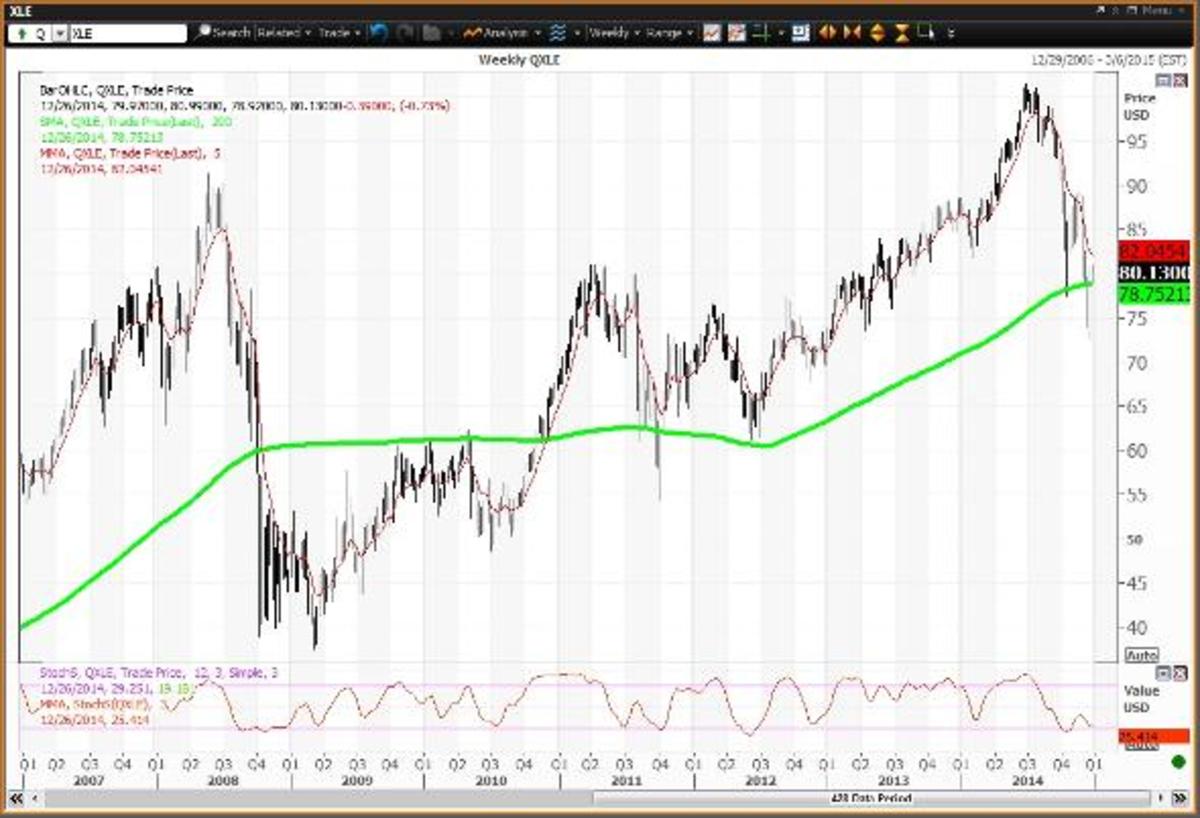Click the line chart style icon
The image size is (1200, 818).
coord(711,33)
